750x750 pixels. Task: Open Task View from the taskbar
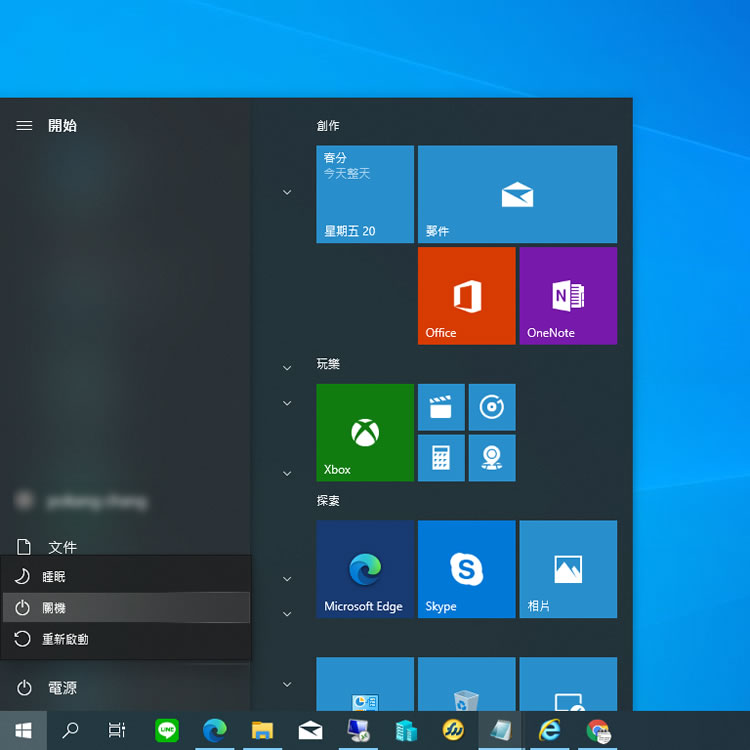(x=117, y=730)
